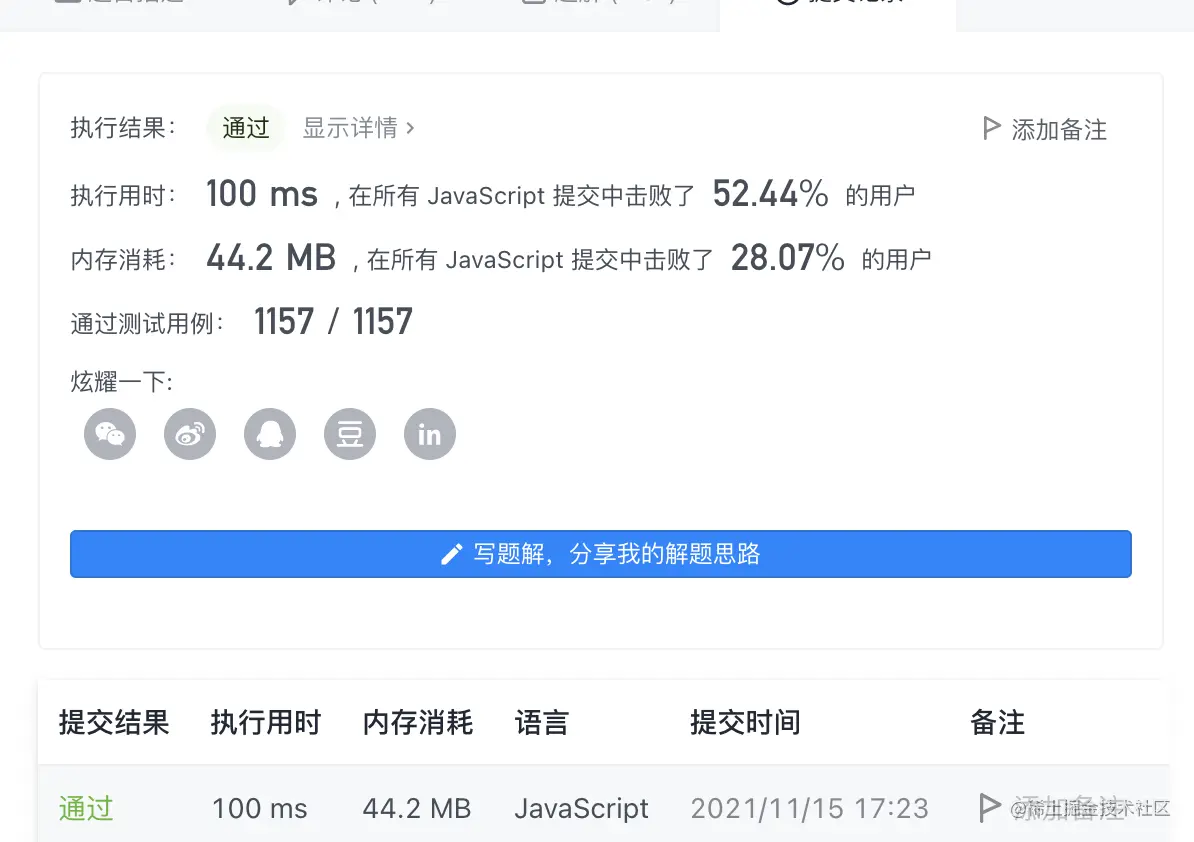This screenshot has width=1194, height=842.
Task: Click the 语言 column header
Action: tap(541, 722)
